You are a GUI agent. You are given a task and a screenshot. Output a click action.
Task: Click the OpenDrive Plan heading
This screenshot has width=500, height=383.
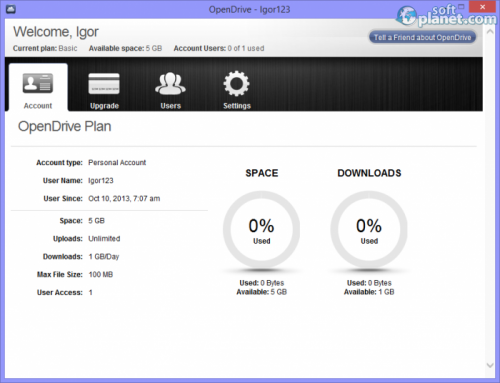click(65, 127)
